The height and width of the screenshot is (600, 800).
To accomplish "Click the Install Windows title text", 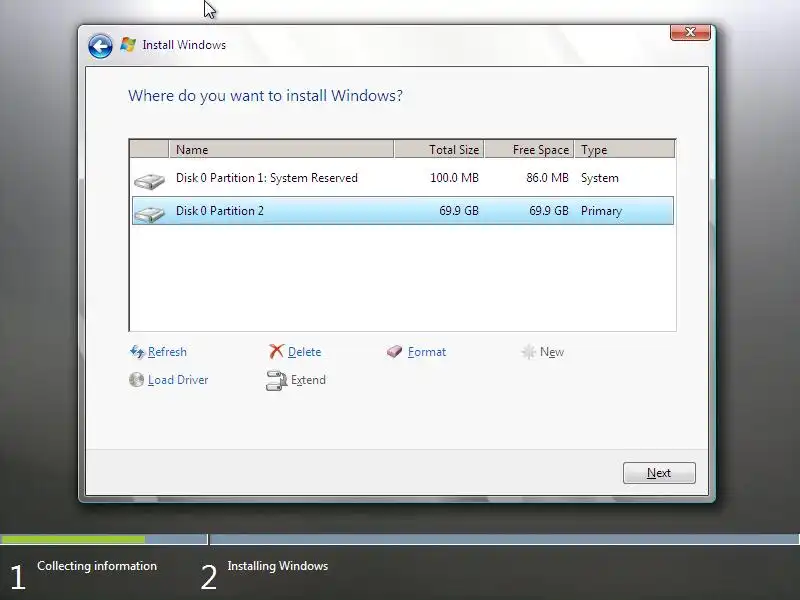I will 184,45.
